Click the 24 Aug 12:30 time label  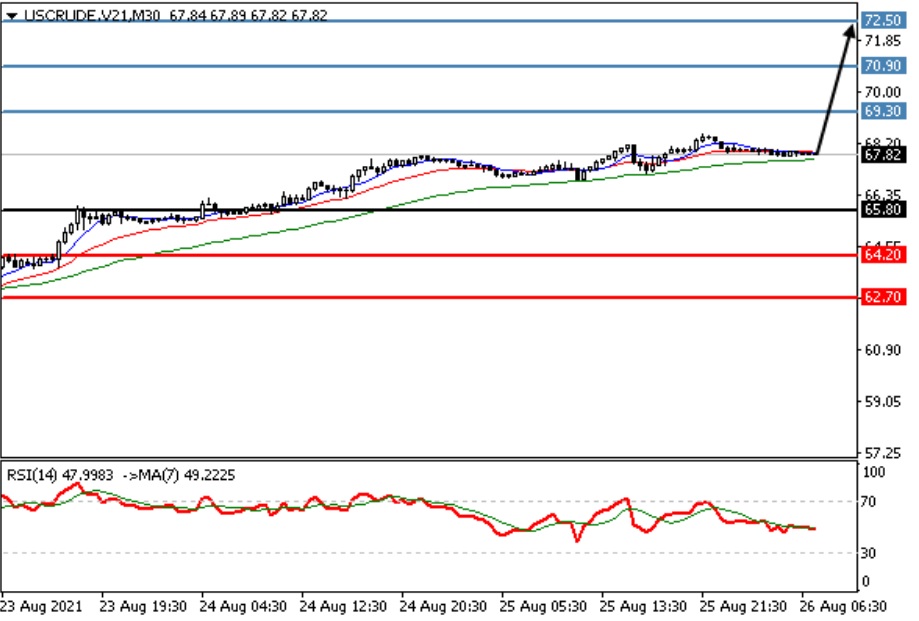coord(343,606)
